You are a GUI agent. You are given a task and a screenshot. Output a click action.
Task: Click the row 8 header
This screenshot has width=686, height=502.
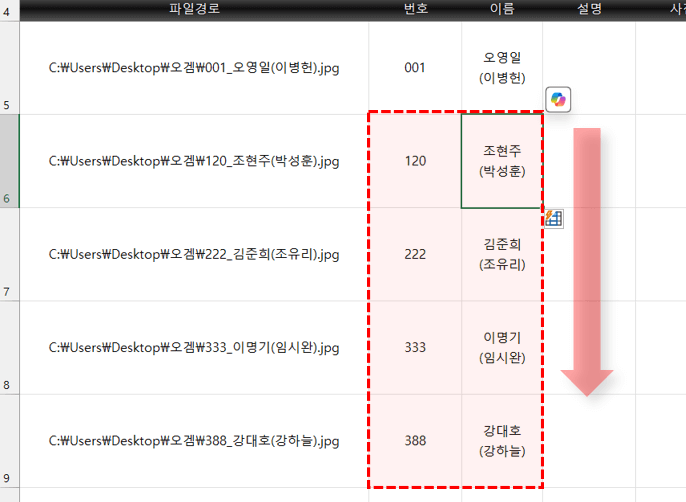point(9,347)
